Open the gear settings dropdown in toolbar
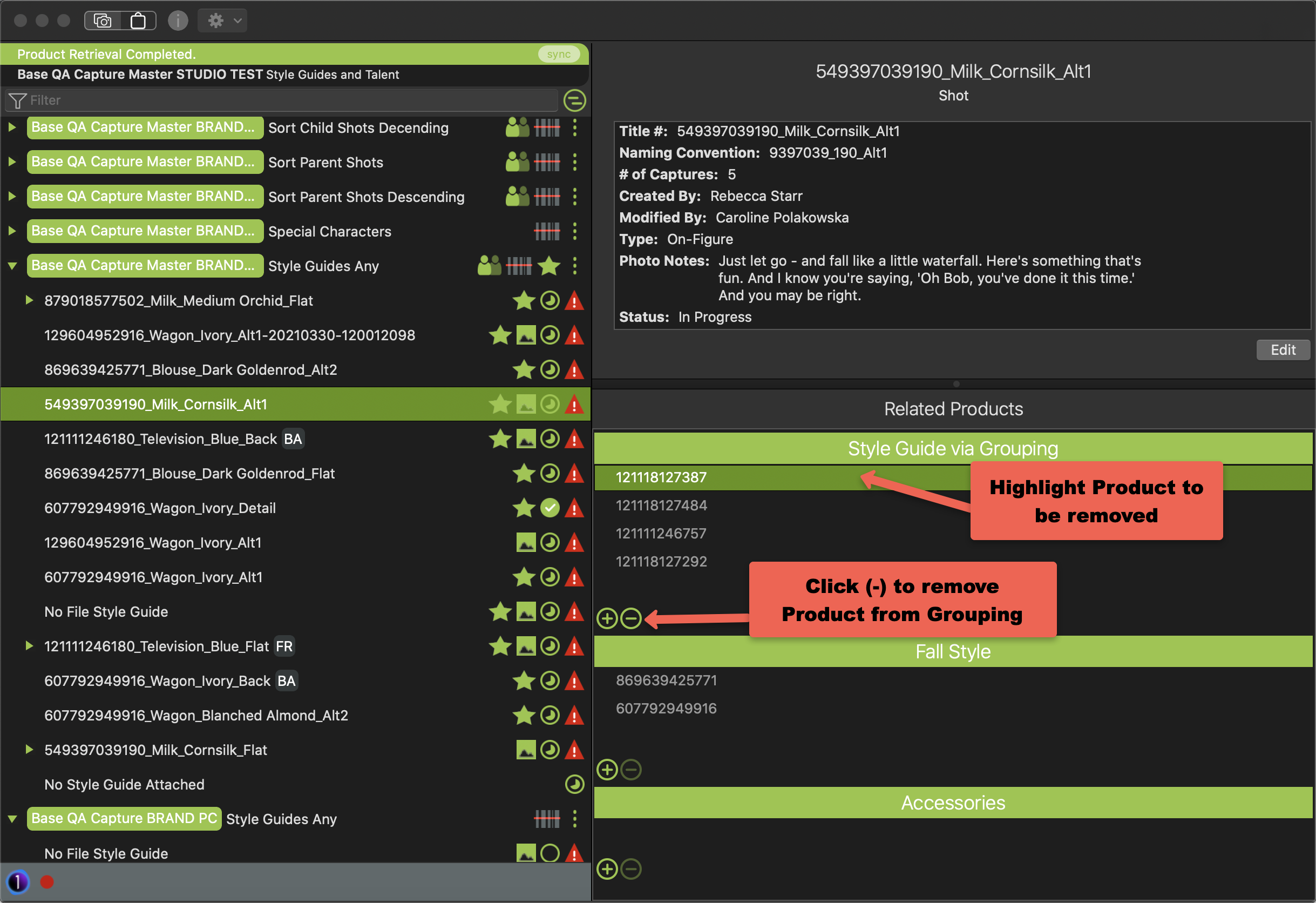Screen dimensions: 1316x903 coord(223,21)
